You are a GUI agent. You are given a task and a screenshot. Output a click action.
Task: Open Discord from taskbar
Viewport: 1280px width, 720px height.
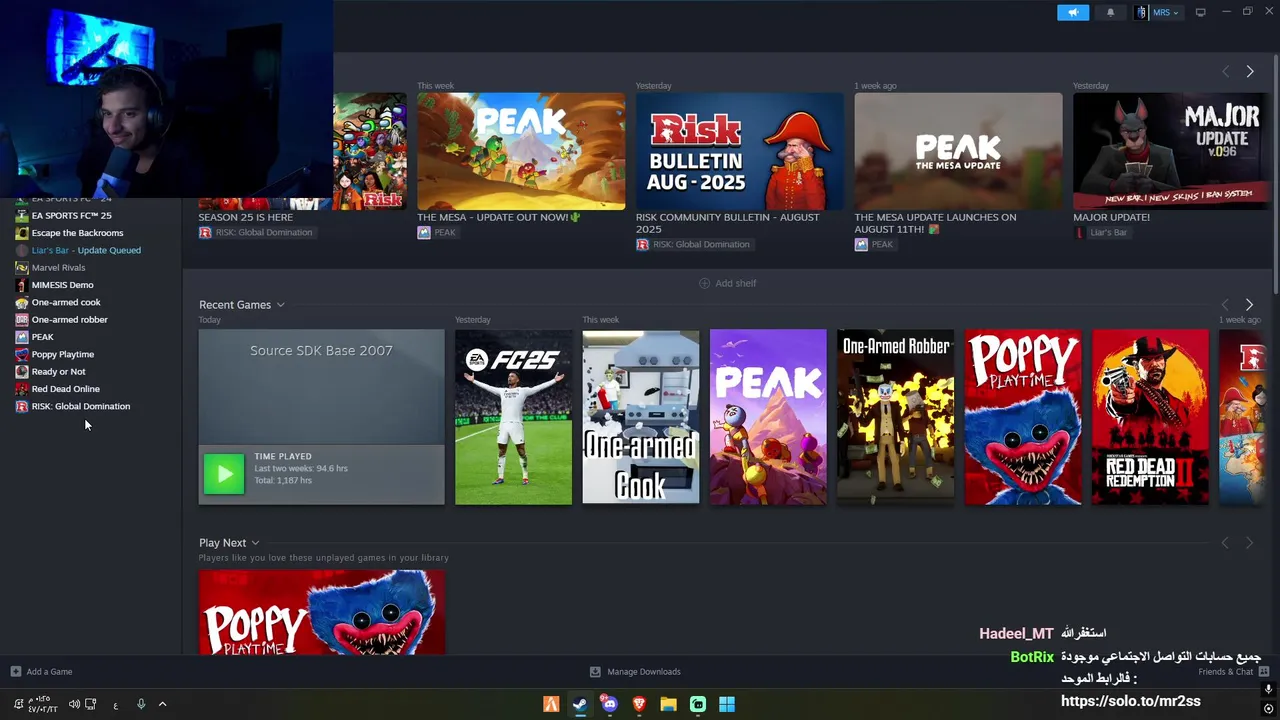point(609,704)
